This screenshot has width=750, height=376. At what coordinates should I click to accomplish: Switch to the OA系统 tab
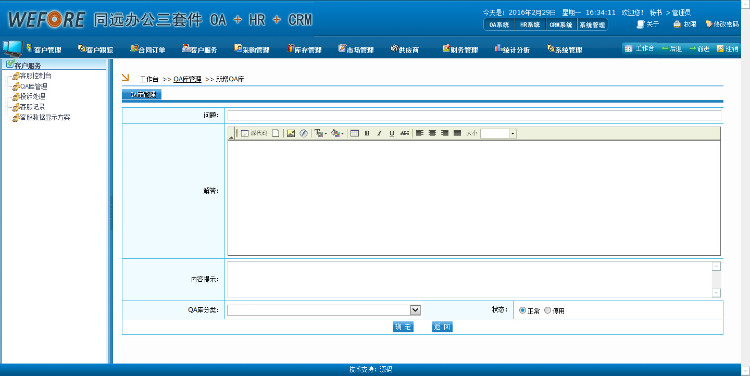point(499,25)
